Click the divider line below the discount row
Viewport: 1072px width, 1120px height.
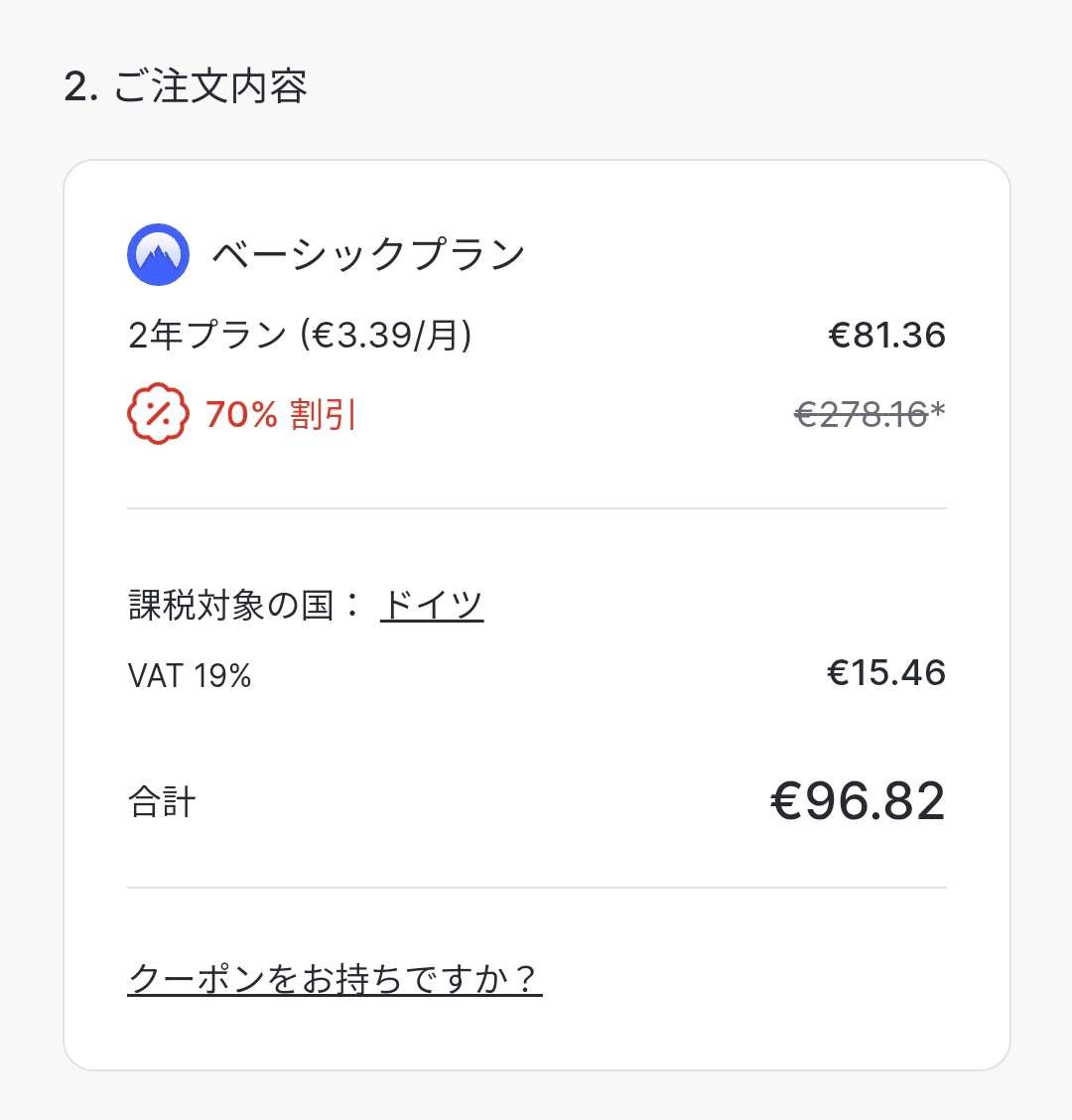(x=536, y=508)
